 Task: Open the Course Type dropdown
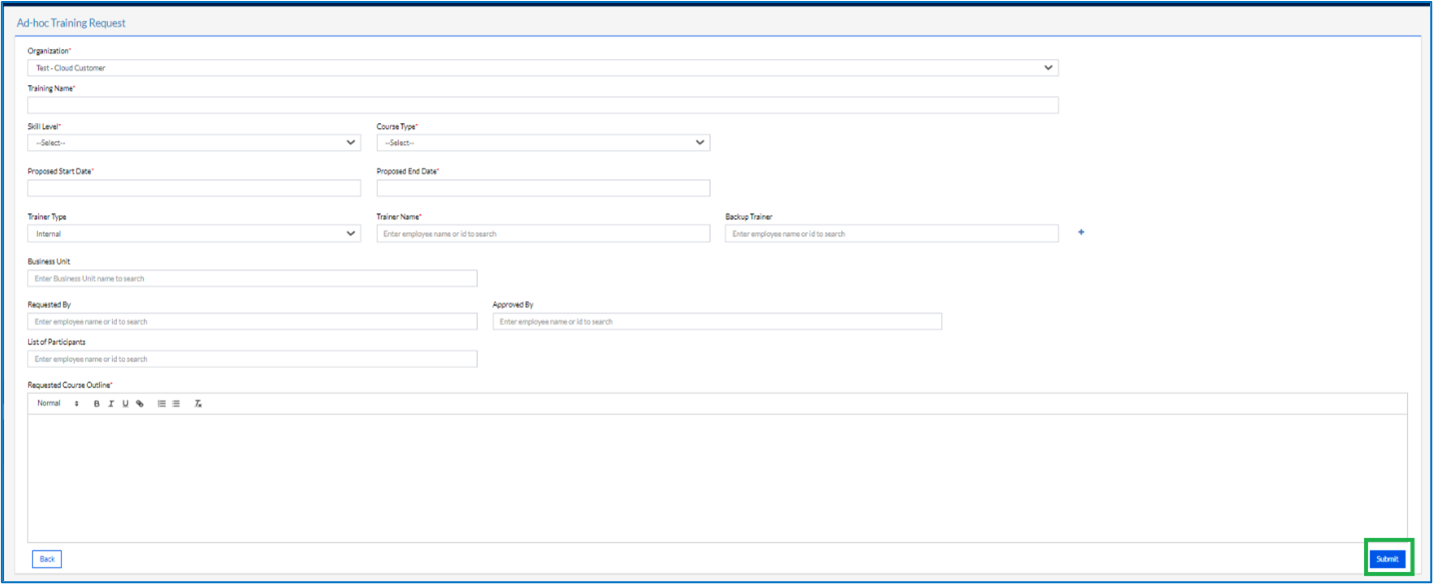point(543,143)
